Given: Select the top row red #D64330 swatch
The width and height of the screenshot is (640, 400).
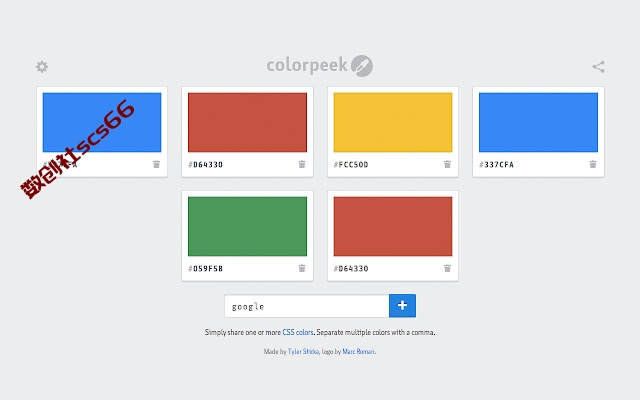Looking at the screenshot, I should coord(247,122).
